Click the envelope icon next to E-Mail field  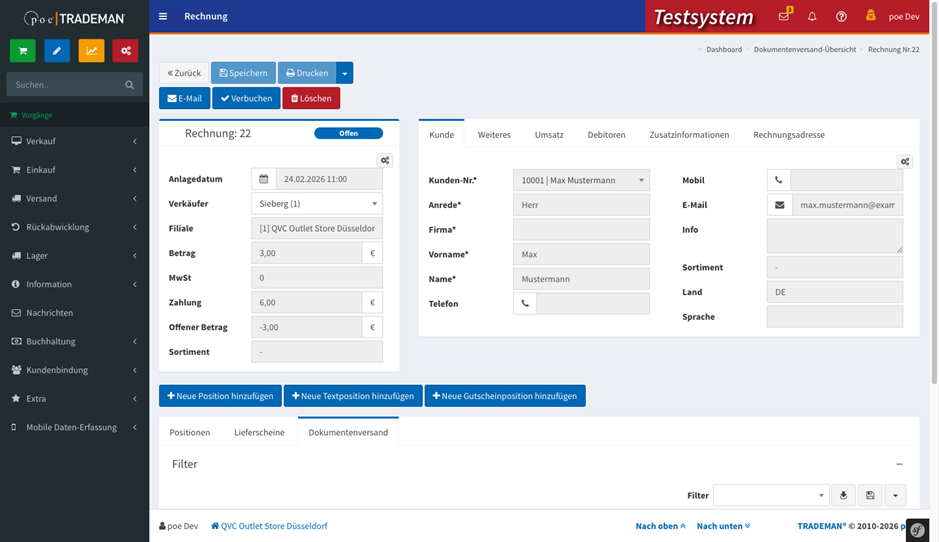780,205
